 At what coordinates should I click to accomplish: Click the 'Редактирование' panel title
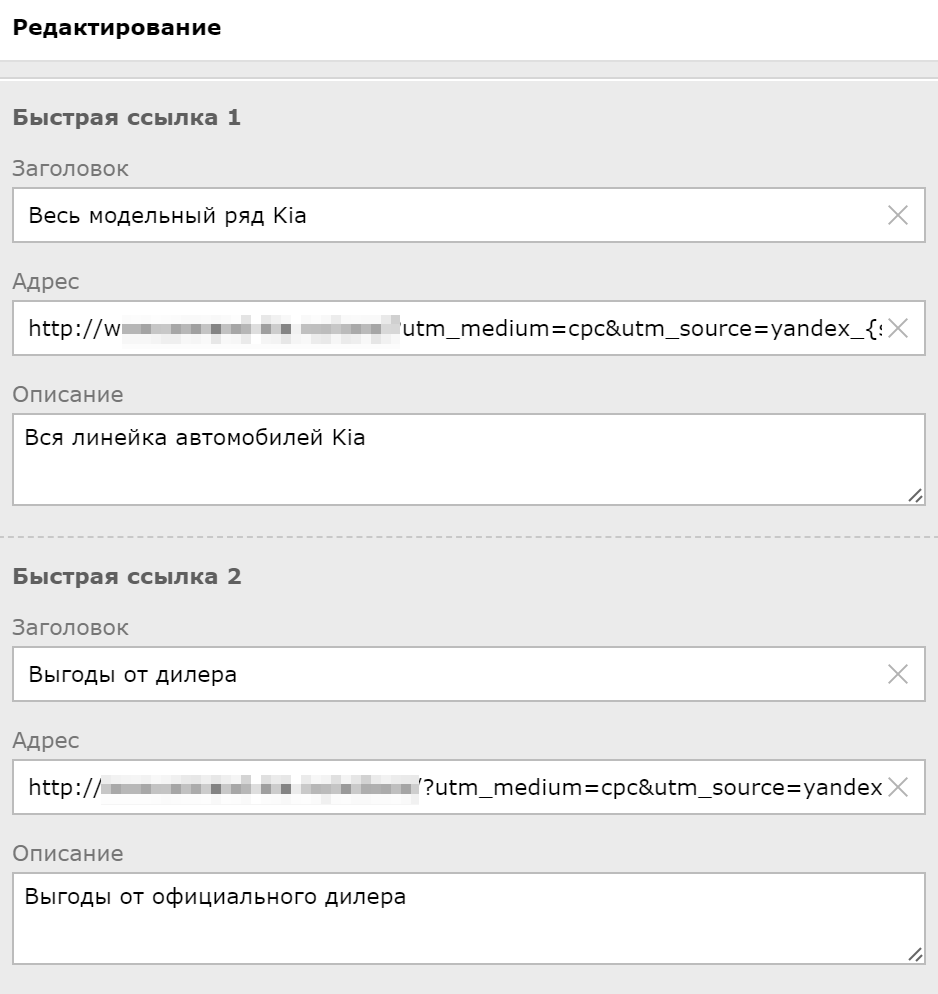[116, 28]
